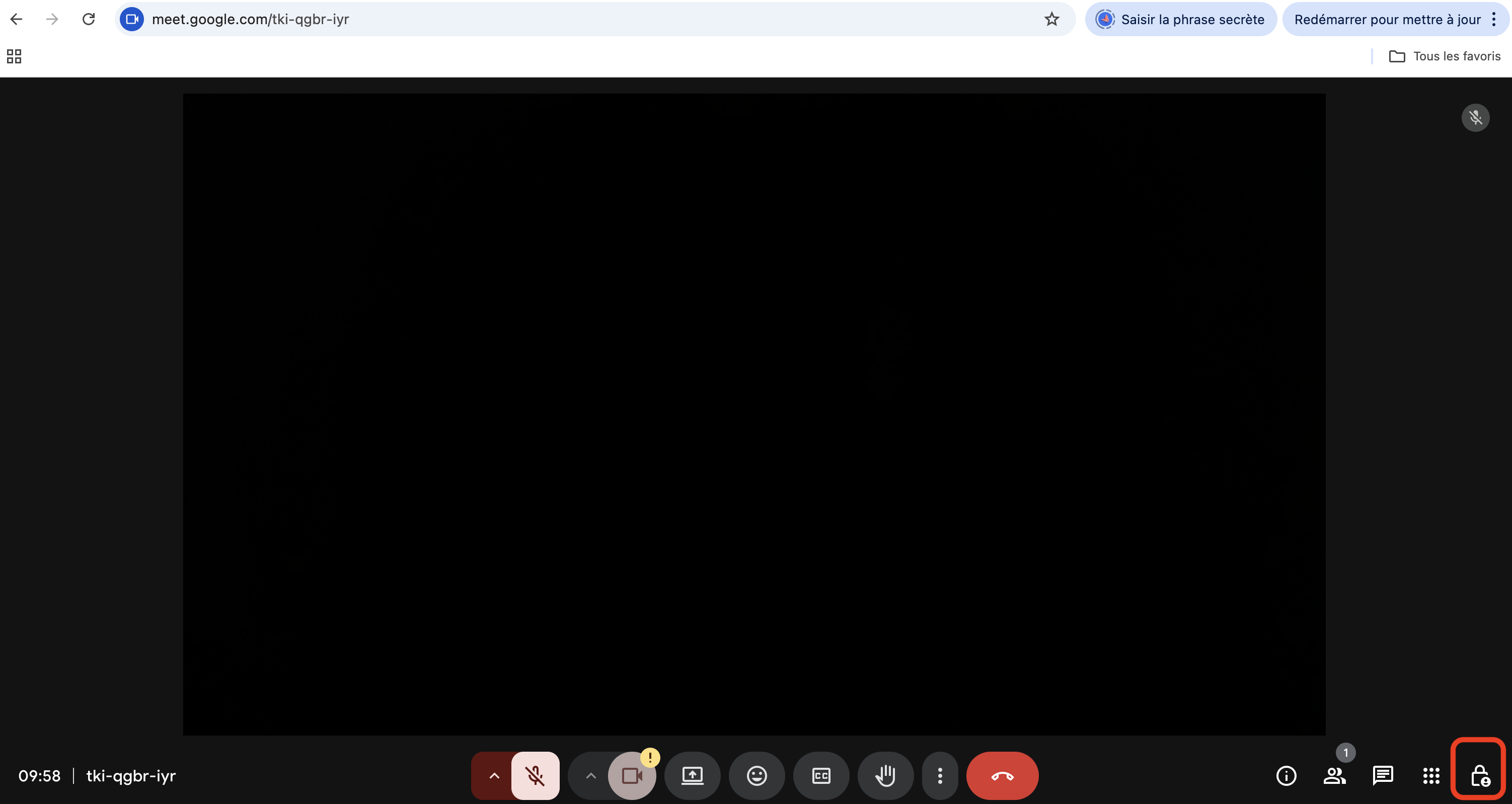Expand video settings chevron beside camera
Image resolution: width=1512 pixels, height=804 pixels.
[x=590, y=775]
